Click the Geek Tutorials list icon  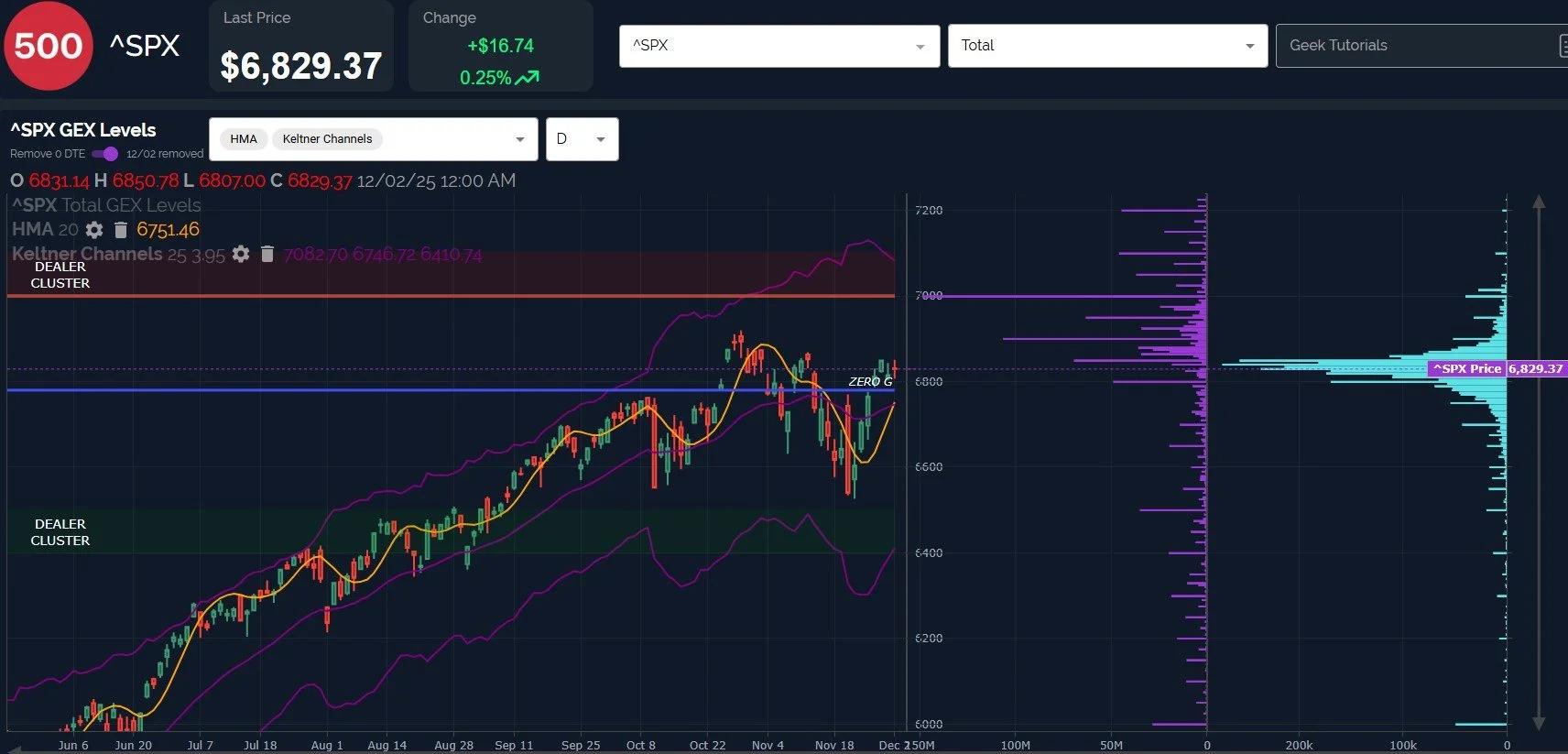point(1563,46)
